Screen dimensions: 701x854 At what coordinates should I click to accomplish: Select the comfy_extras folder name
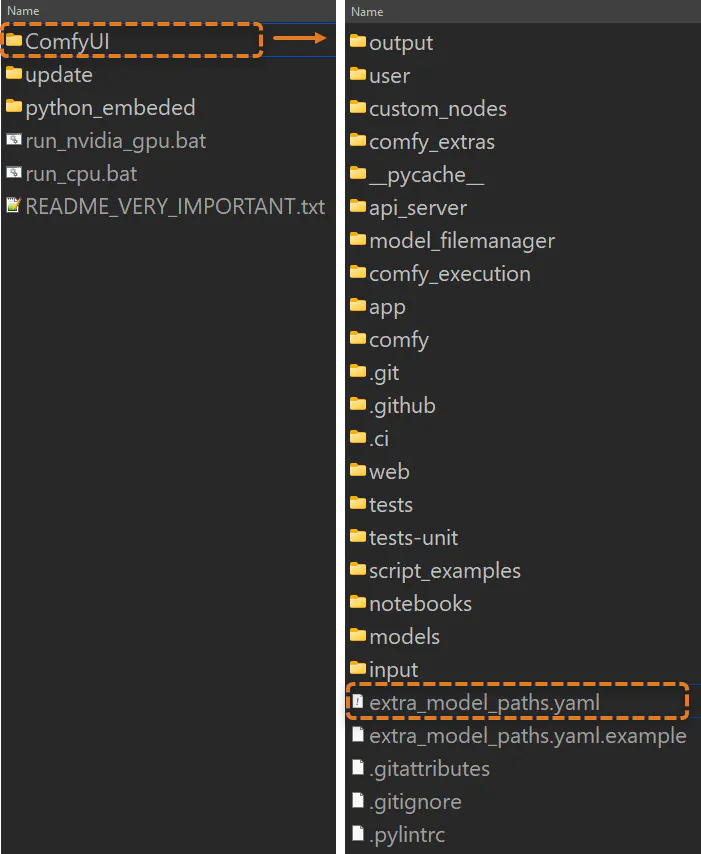pyautogui.click(x=432, y=142)
